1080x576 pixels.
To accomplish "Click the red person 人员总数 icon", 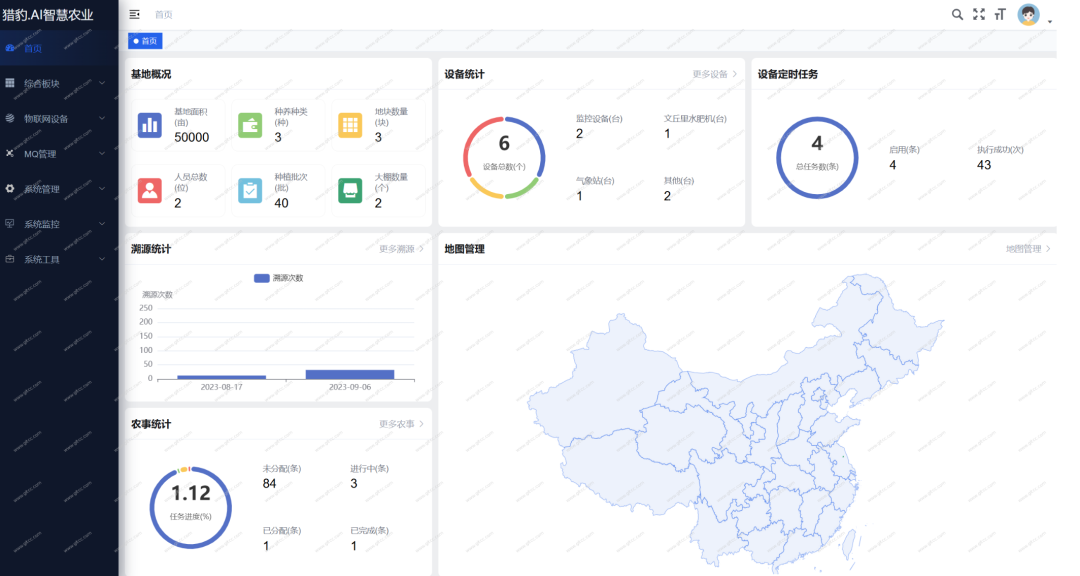I will (149, 191).
